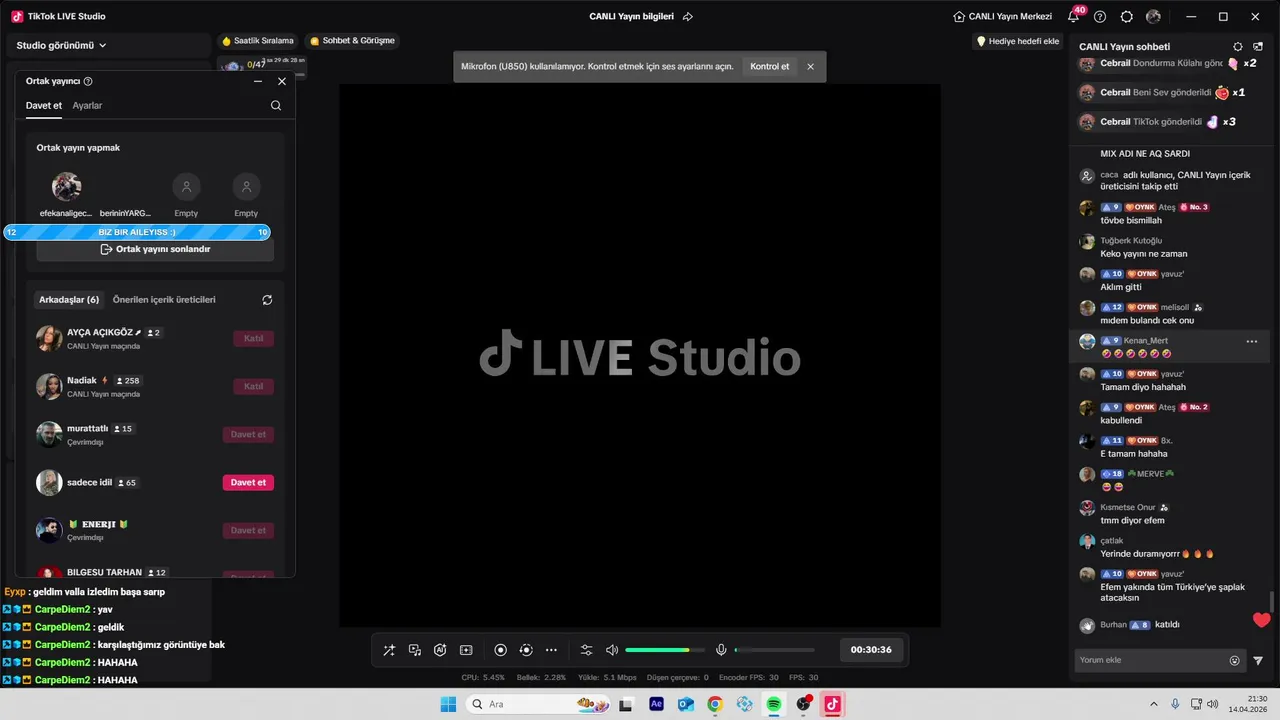
Task: Show help for Ortak yayıncı
Action: [88, 82]
